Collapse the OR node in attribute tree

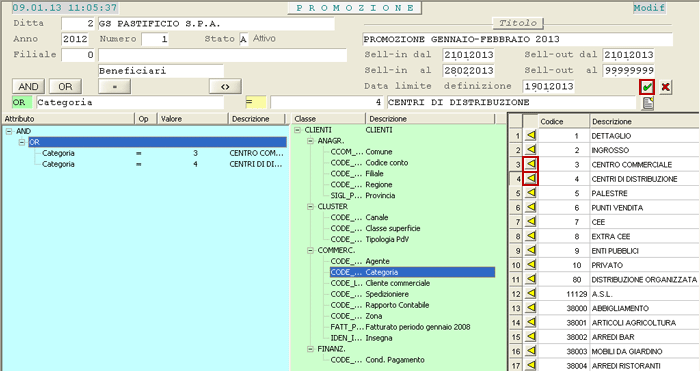(x=21, y=142)
